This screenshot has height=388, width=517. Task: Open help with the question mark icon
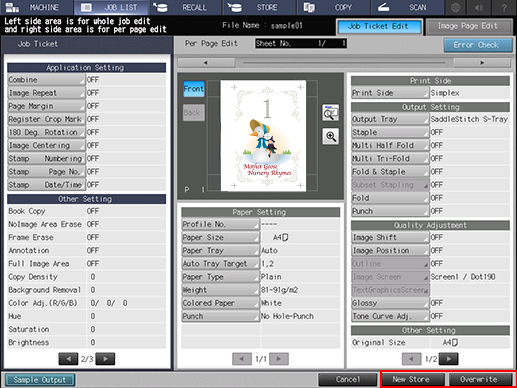click(x=504, y=7)
